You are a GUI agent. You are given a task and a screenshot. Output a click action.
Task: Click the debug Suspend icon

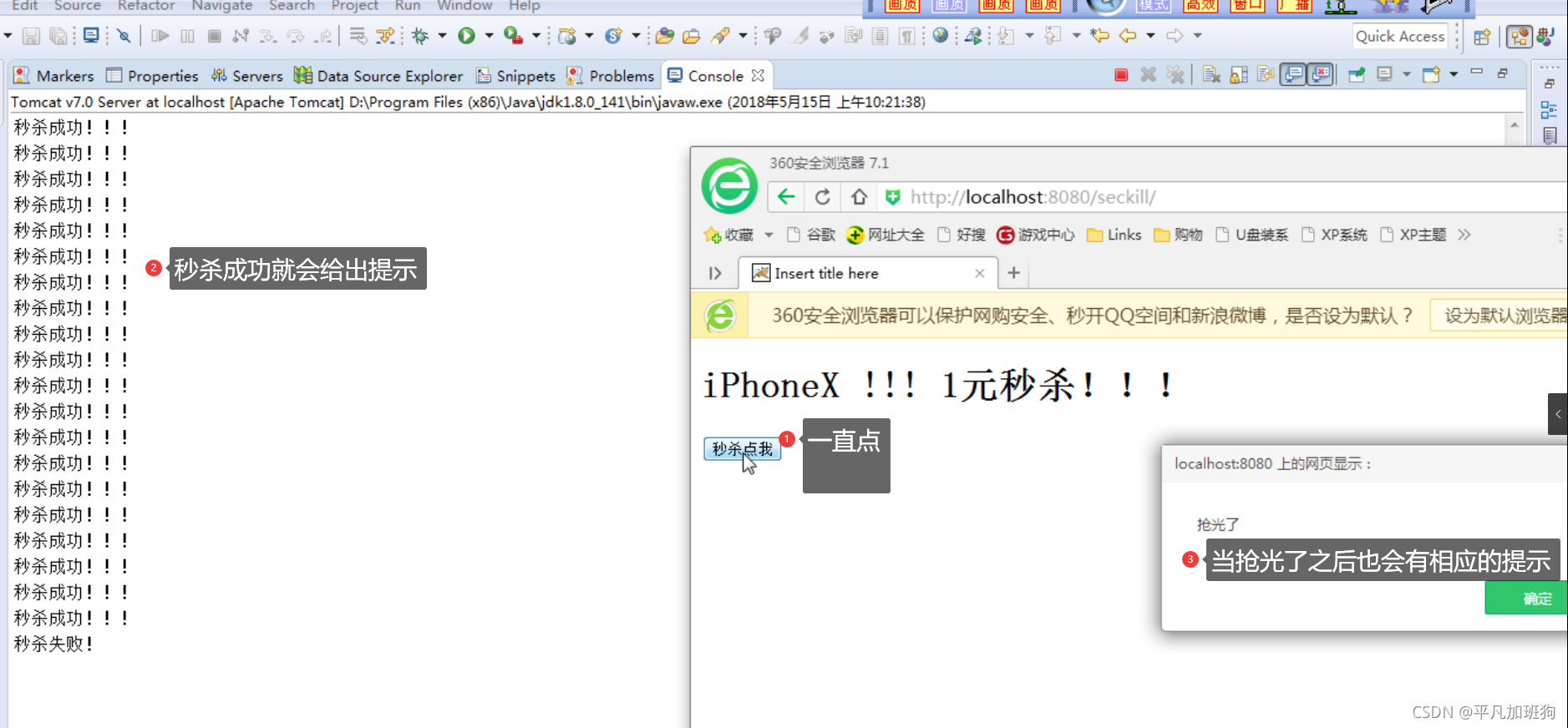click(187, 36)
